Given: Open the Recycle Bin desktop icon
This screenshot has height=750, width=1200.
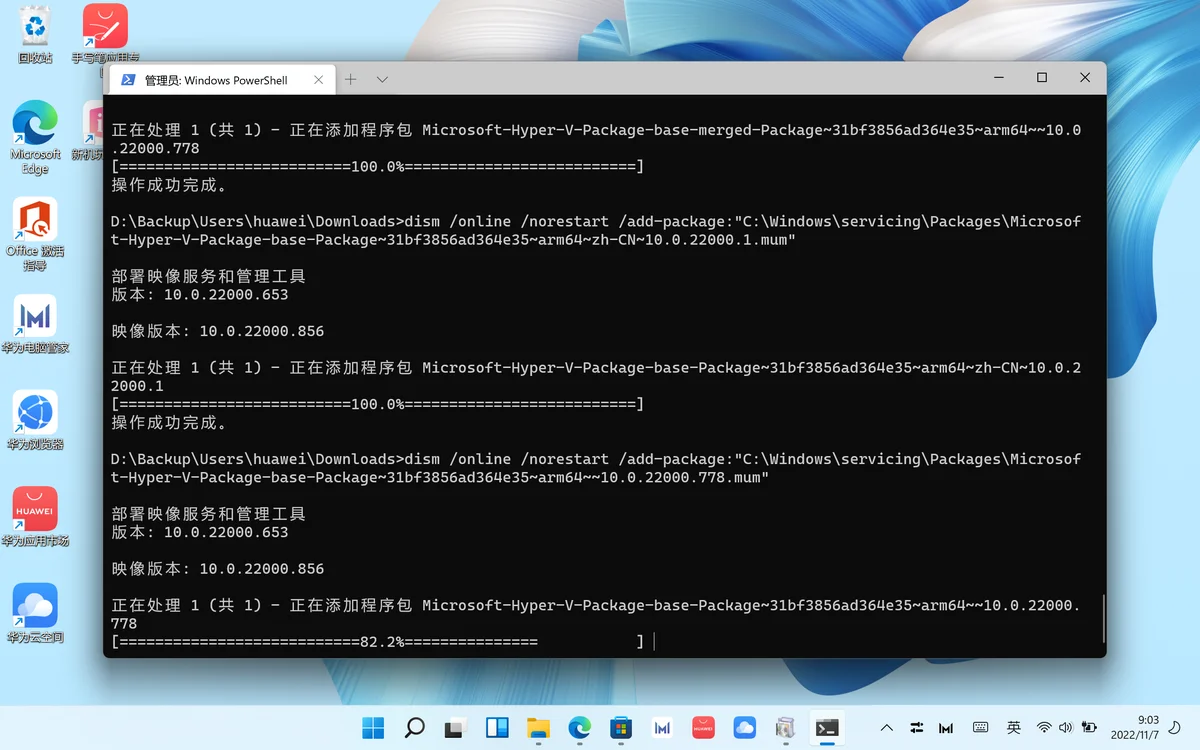Looking at the screenshot, I should coord(35,34).
